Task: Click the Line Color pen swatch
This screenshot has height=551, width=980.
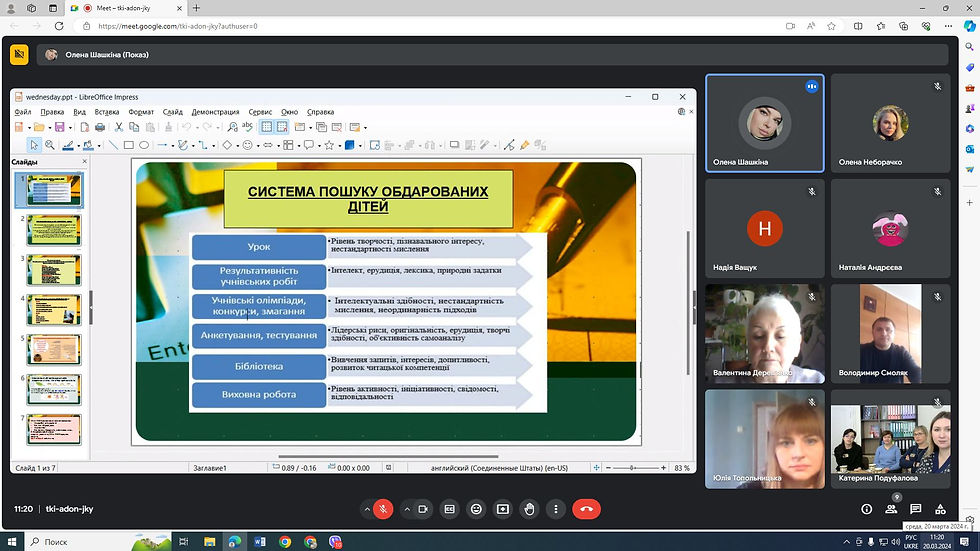Action: coord(68,145)
